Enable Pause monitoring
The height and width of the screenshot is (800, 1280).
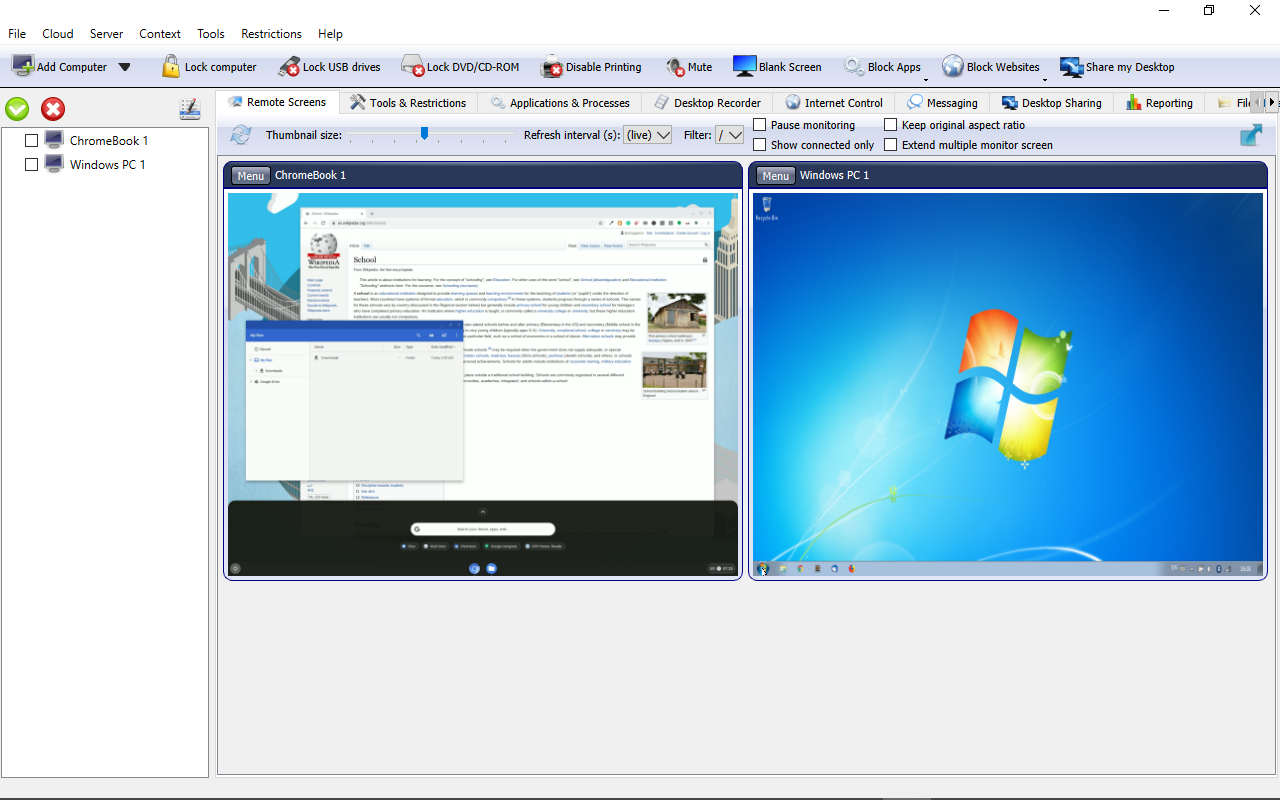pos(759,124)
